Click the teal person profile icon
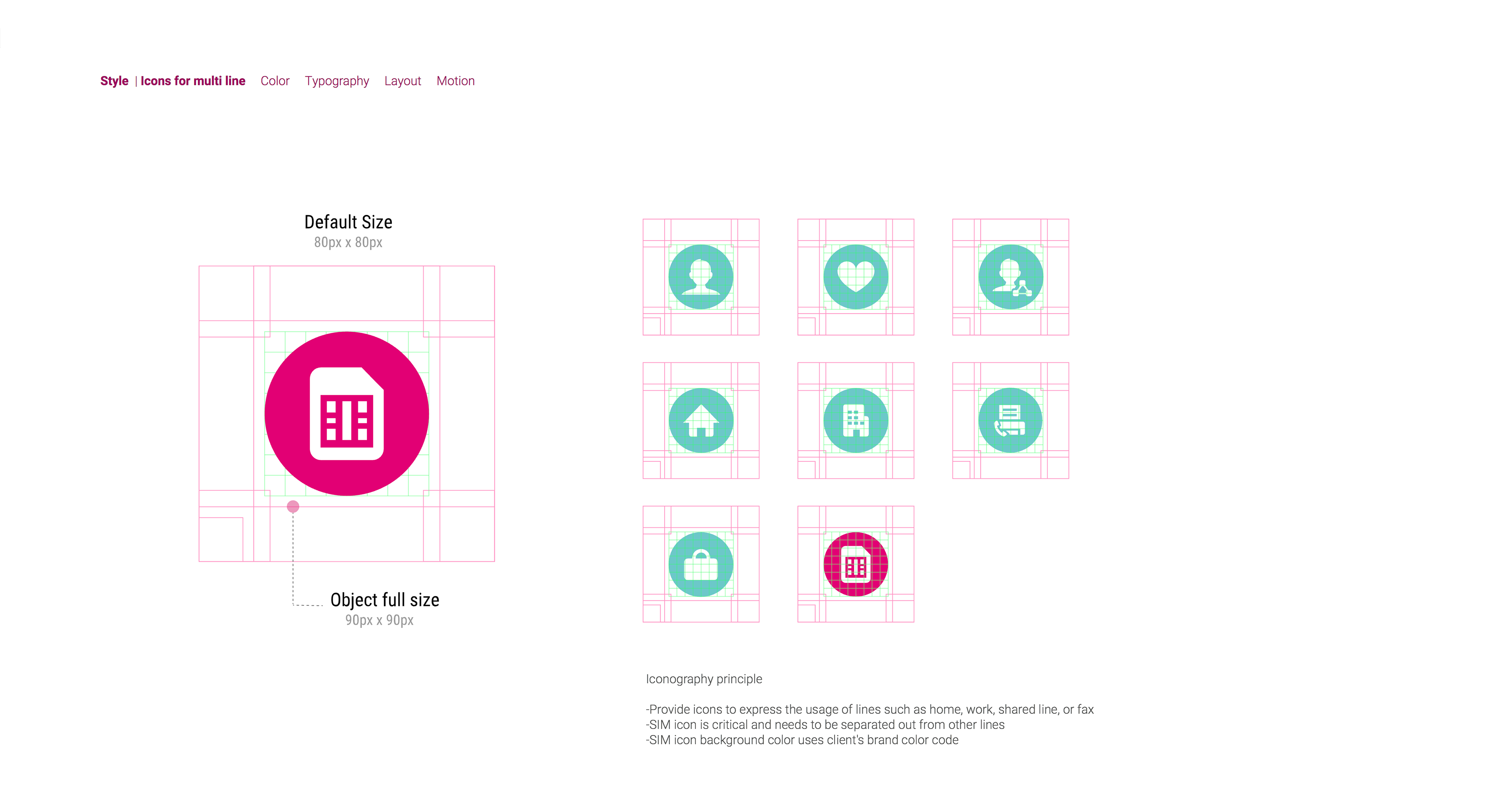The image size is (1512, 803). (701, 277)
